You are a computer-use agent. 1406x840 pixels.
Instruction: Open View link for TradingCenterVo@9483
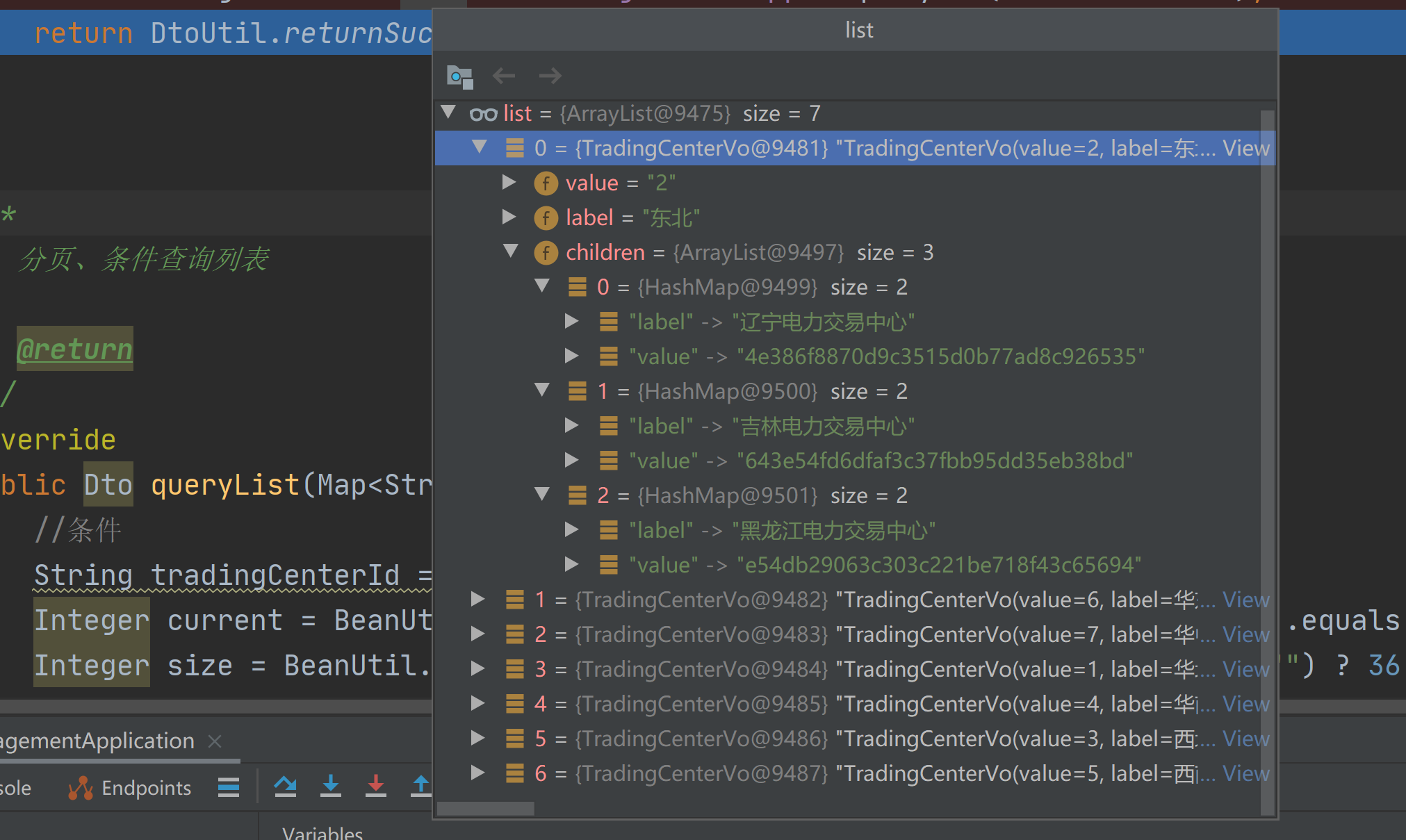(x=1246, y=634)
